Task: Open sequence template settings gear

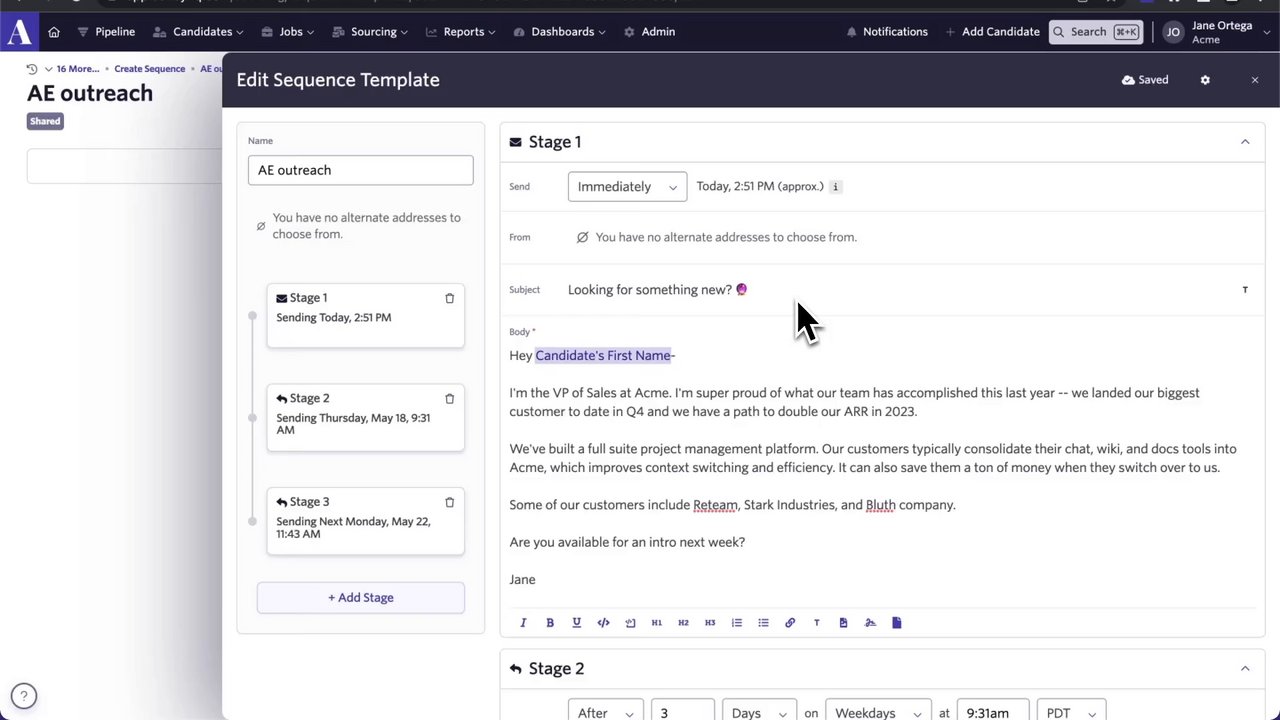Action: (x=1205, y=80)
